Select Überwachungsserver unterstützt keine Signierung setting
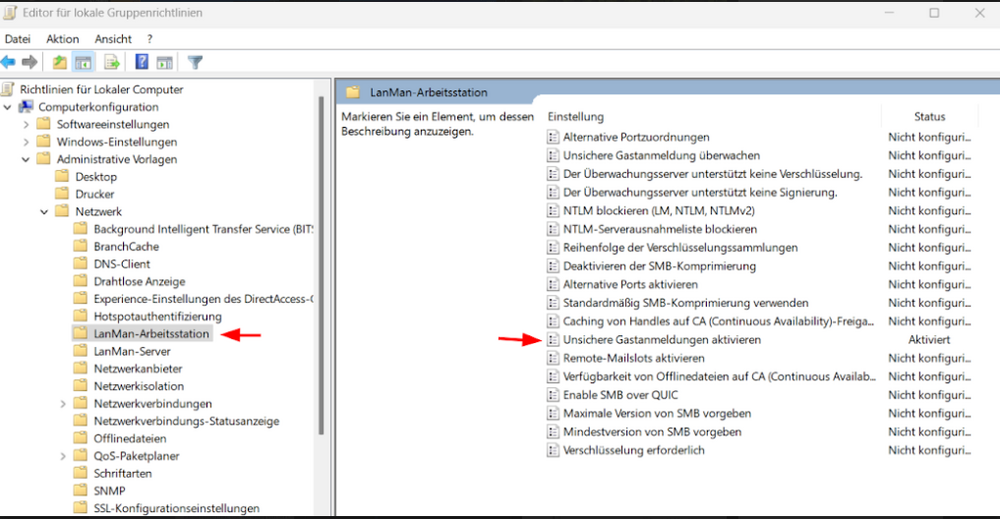The height and width of the screenshot is (519, 1000). pos(700,193)
